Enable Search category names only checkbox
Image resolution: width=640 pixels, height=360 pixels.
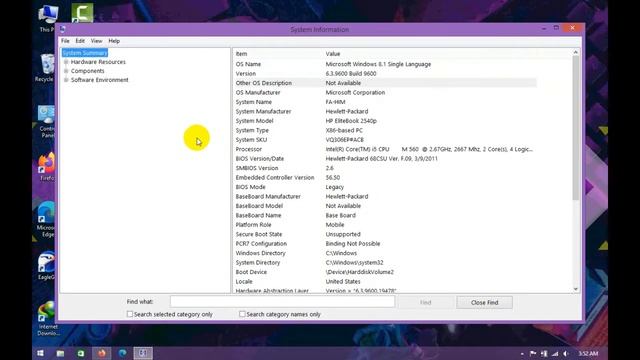tap(242, 314)
